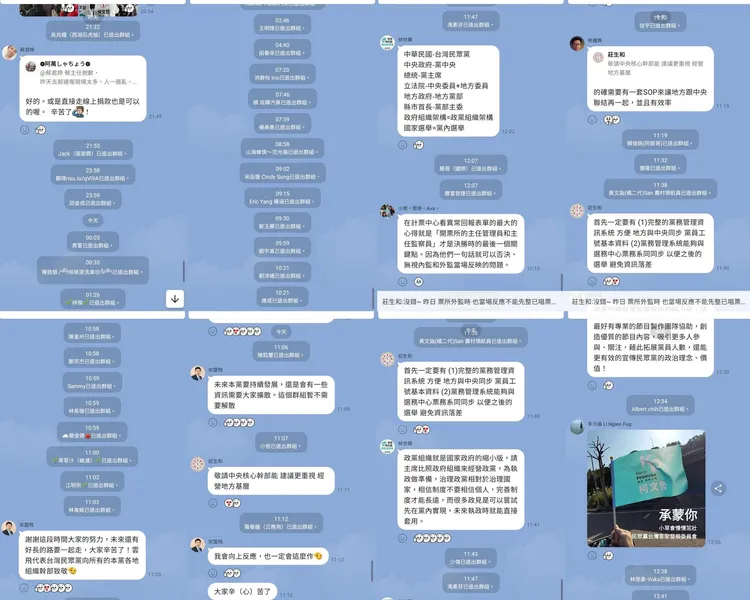Viewport: 750px width, 600px height.
Task: Open sender avatar above the flag photo
Action: coord(577,426)
